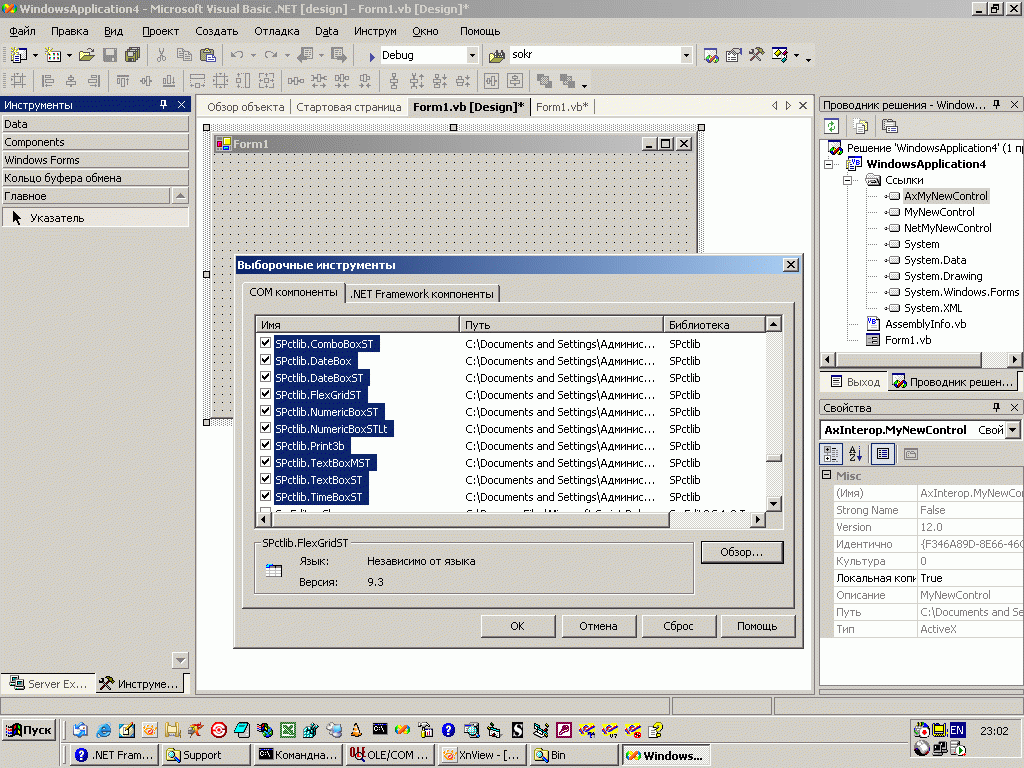Image resolution: width=1024 pixels, height=768 pixels.
Task: Pin the Solution Explorer panel
Action: 997,104
